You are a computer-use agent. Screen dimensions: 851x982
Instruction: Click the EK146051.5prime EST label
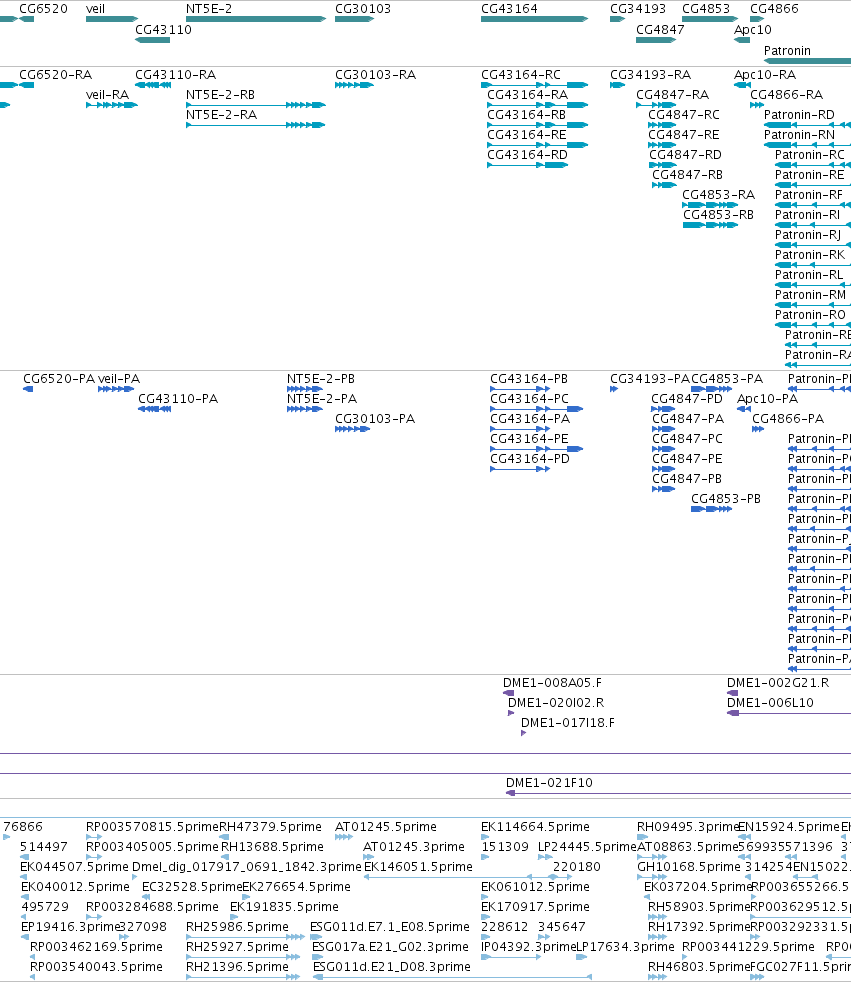click(x=418, y=867)
